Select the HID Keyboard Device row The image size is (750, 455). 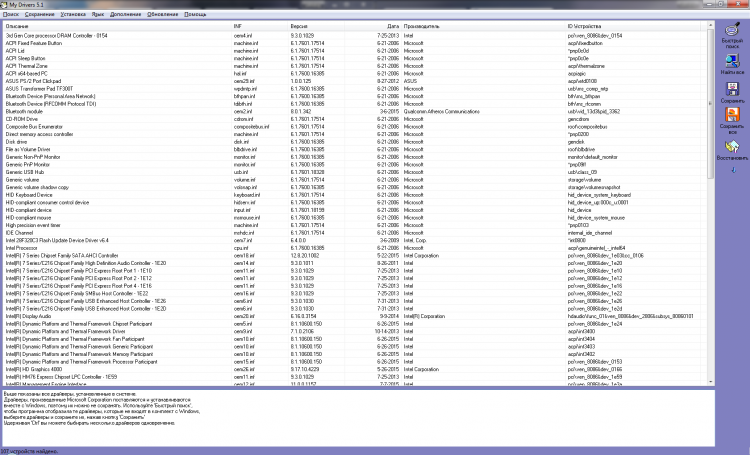coord(354,195)
